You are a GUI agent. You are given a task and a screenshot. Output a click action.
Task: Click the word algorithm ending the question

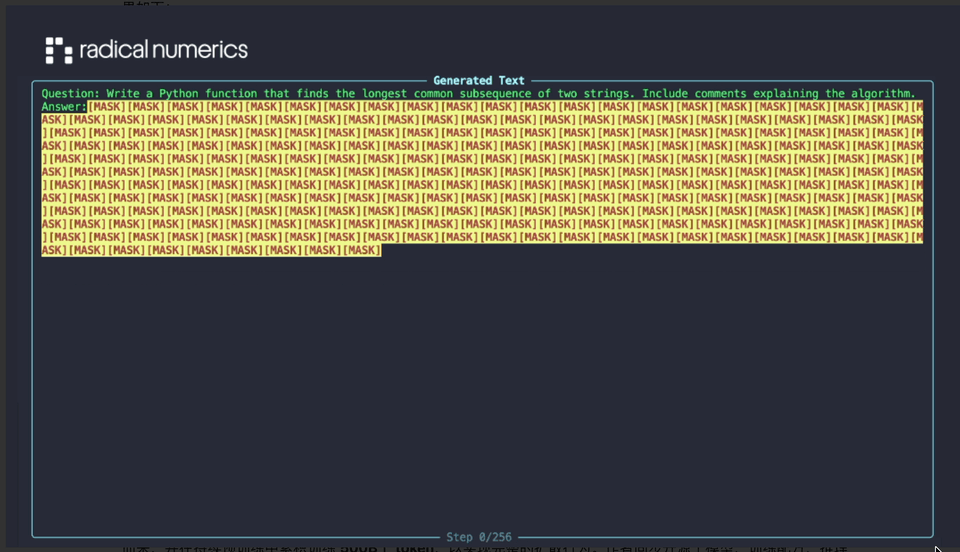click(x=880, y=93)
